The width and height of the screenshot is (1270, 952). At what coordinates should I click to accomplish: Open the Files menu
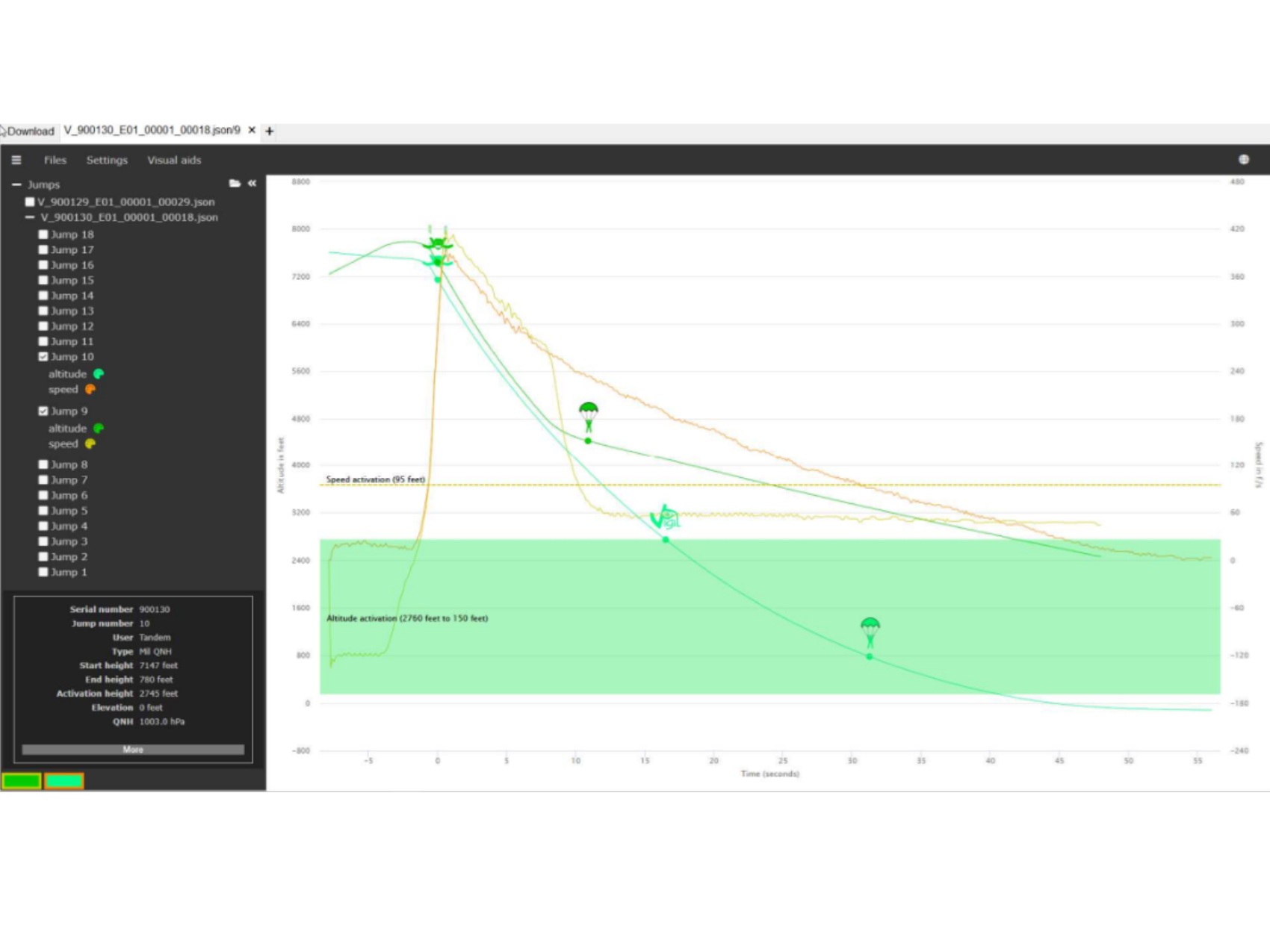click(55, 160)
